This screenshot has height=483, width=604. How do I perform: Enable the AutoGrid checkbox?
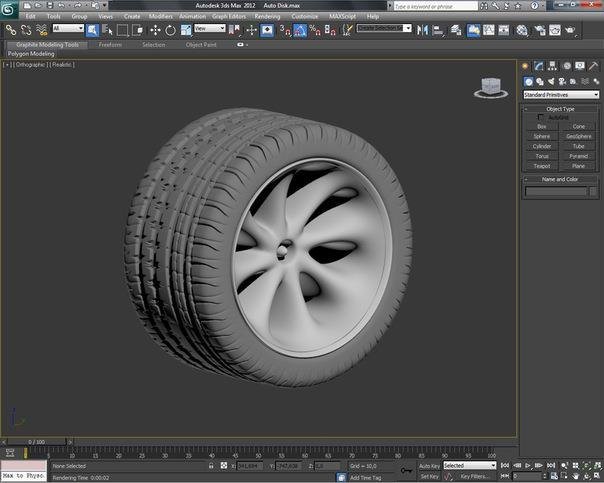(x=540, y=117)
